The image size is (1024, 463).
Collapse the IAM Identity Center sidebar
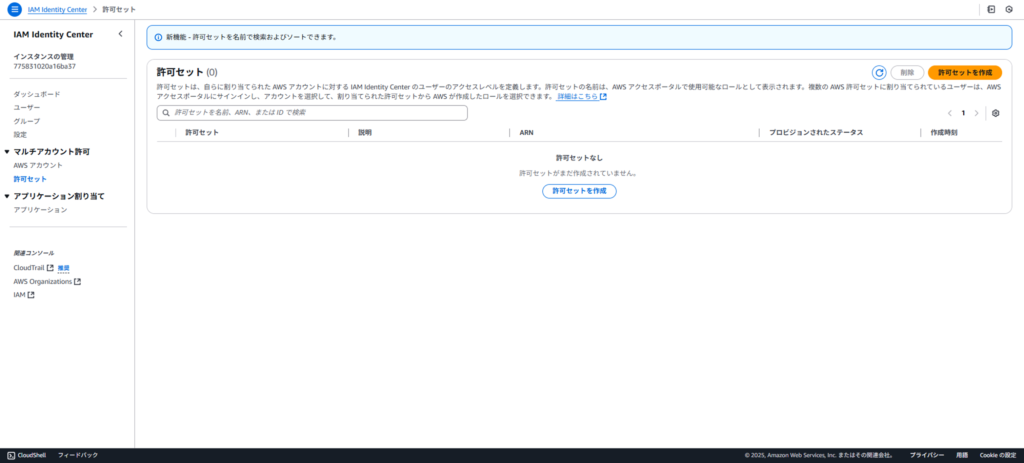[x=120, y=34]
